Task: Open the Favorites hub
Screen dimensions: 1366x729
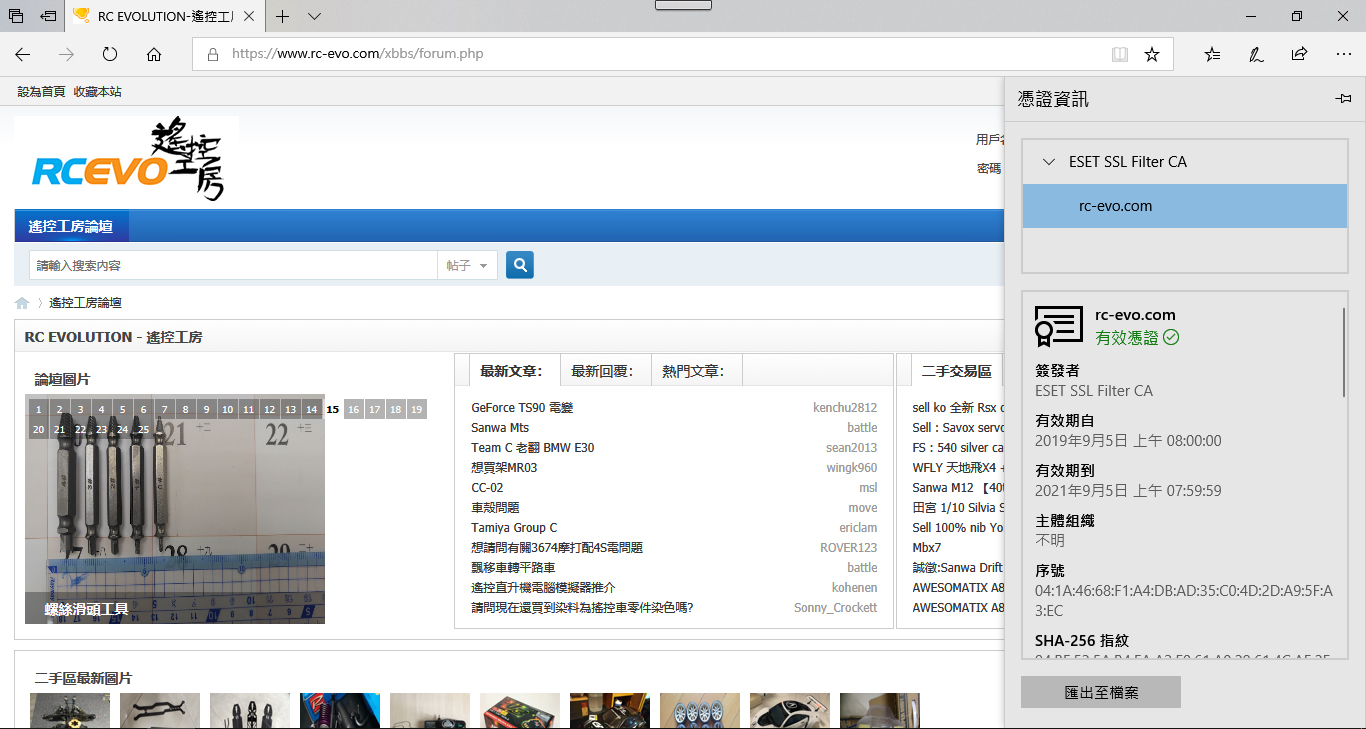Action: (1212, 54)
